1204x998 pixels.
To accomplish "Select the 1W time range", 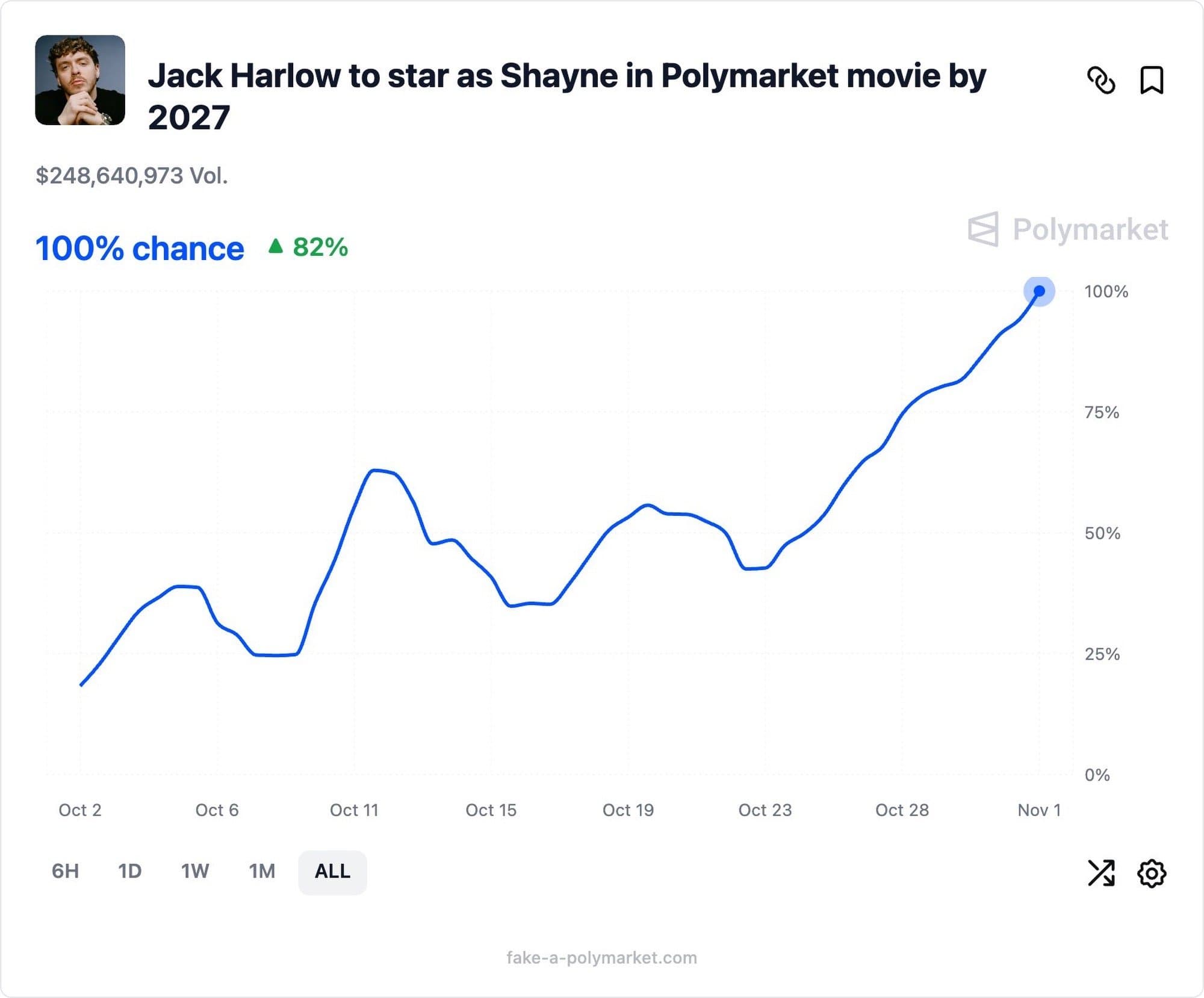I will [195, 871].
